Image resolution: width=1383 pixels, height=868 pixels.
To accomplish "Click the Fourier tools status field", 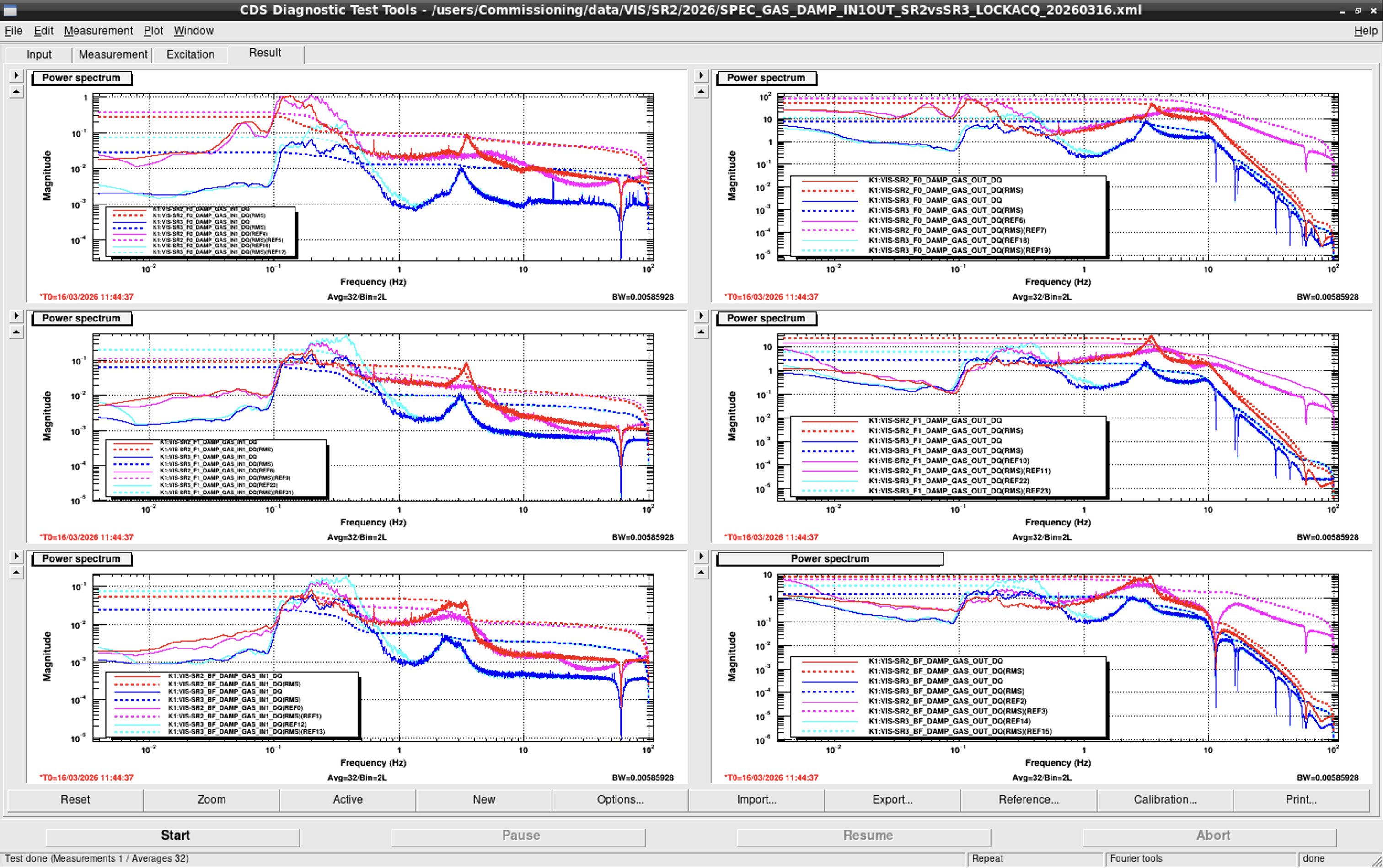I will pos(1201,859).
